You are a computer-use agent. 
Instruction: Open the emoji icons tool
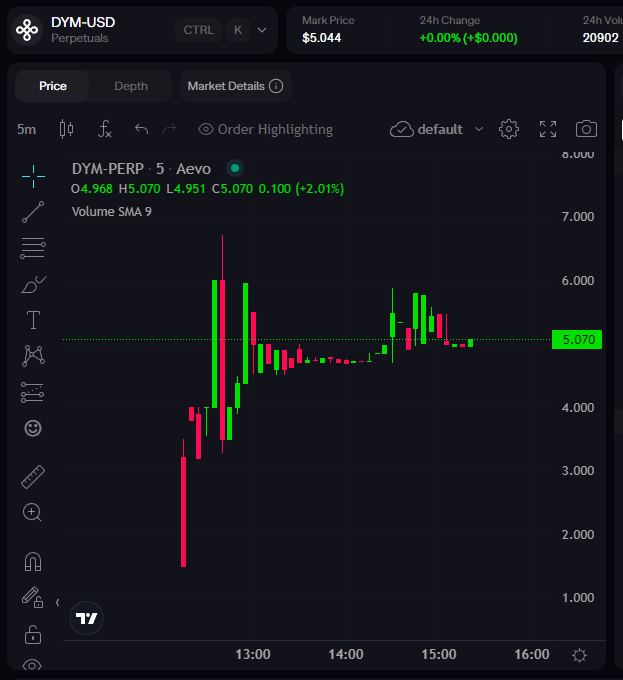point(33,428)
